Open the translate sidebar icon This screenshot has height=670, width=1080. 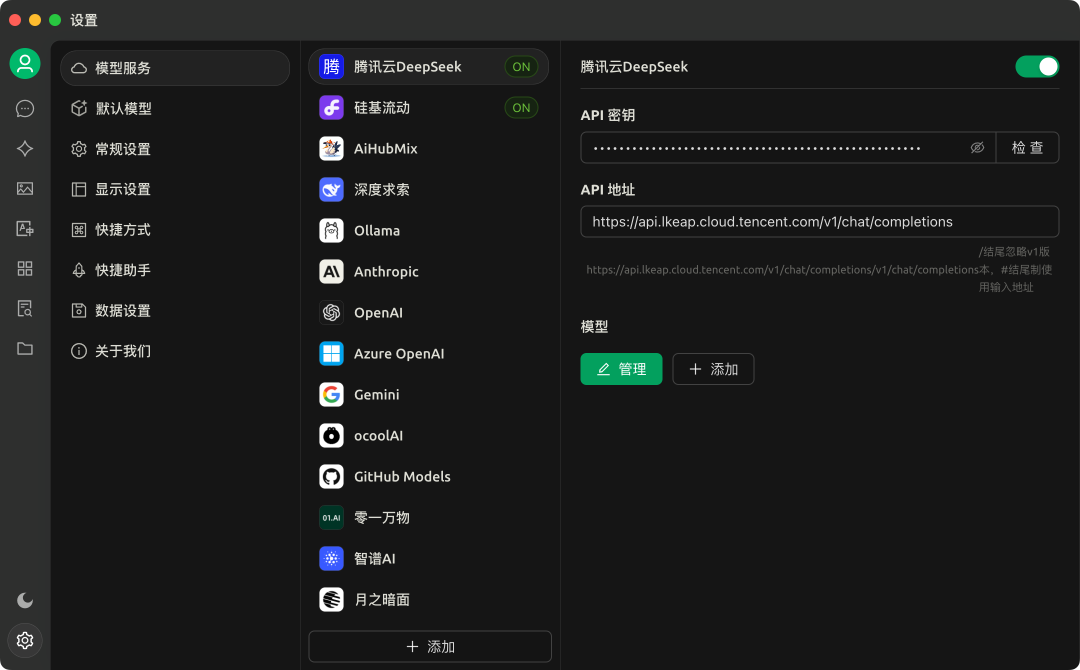25,229
